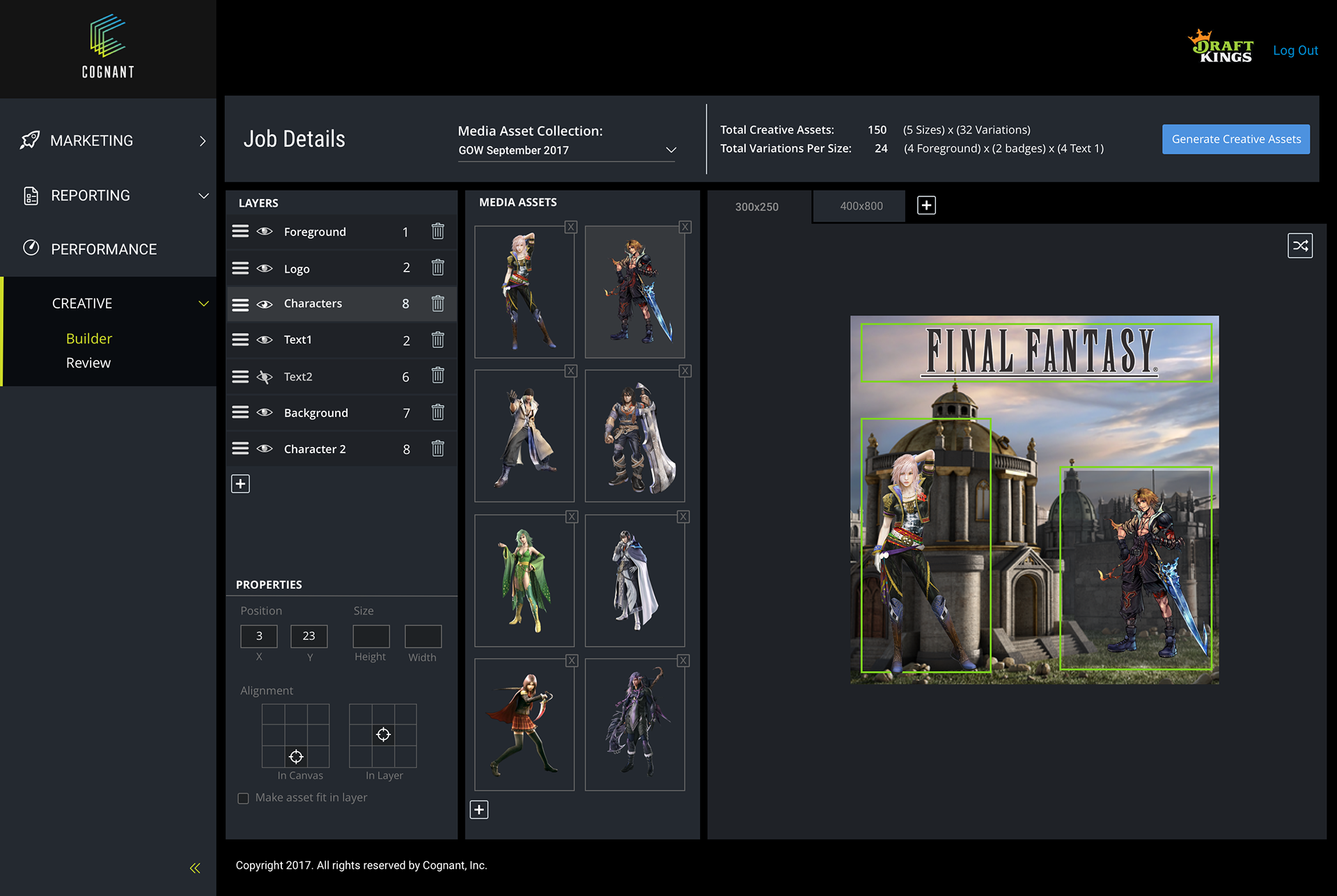Collapse the Creative section chevron

click(203, 304)
